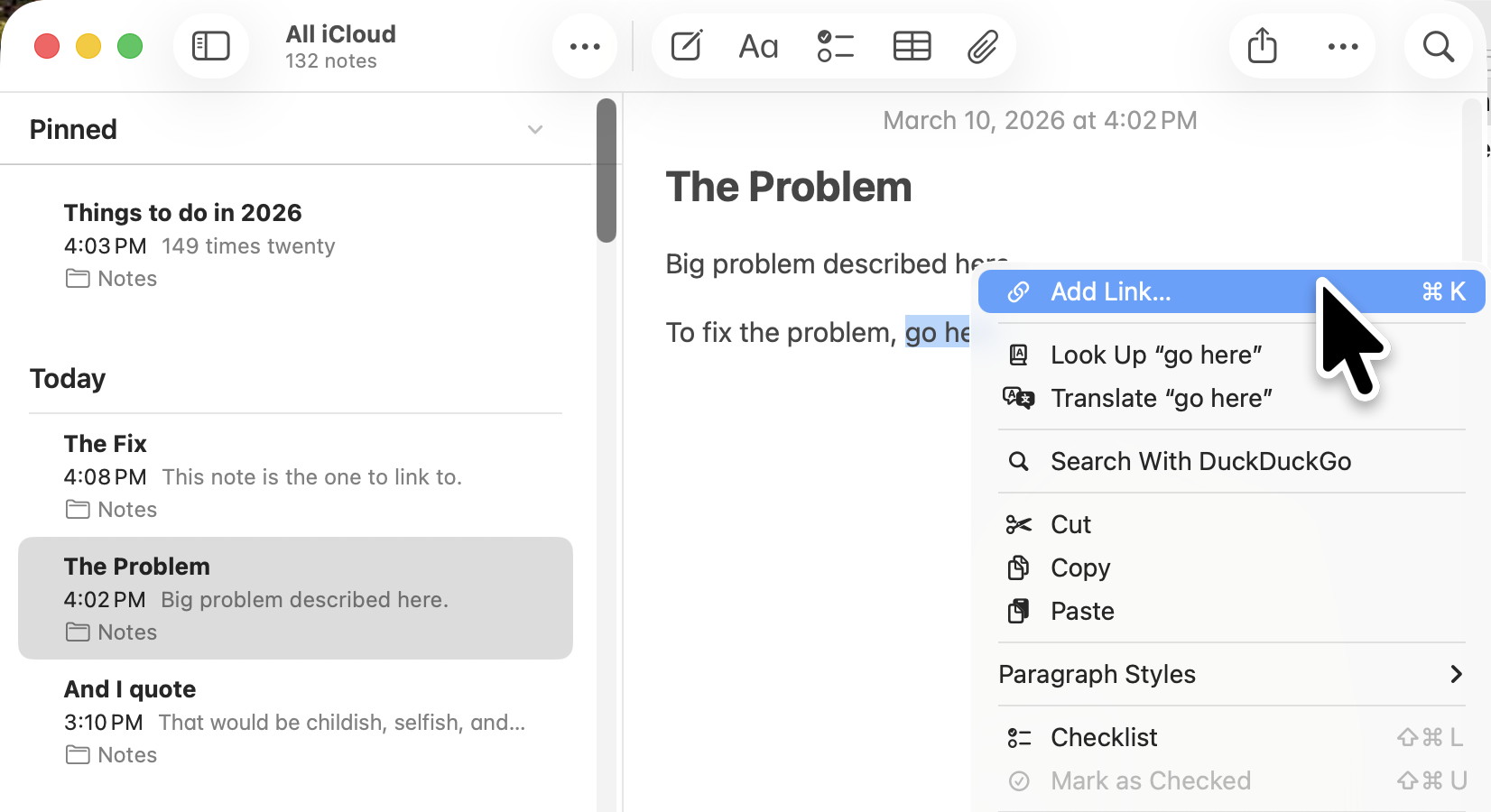Choose Add Link… from the context menu
1491x812 pixels.
(1110, 291)
